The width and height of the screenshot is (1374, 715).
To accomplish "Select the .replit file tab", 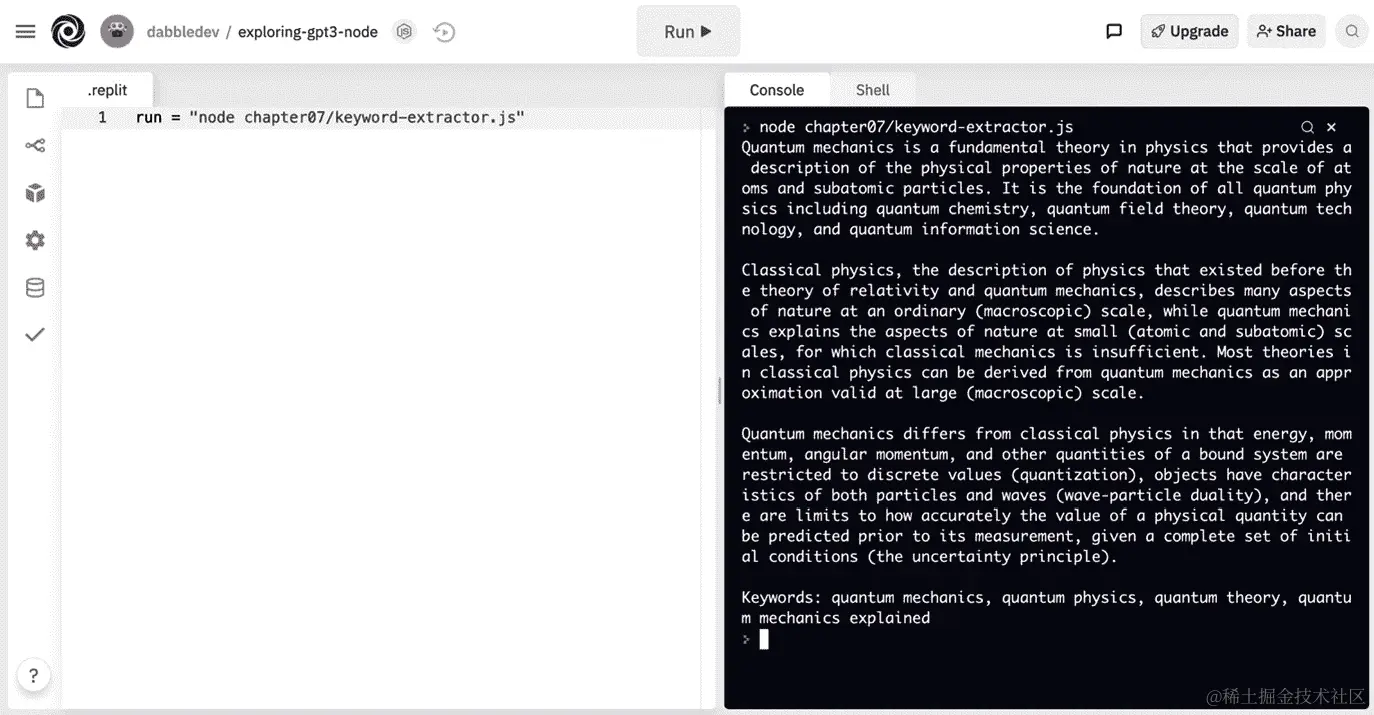I will (x=107, y=89).
